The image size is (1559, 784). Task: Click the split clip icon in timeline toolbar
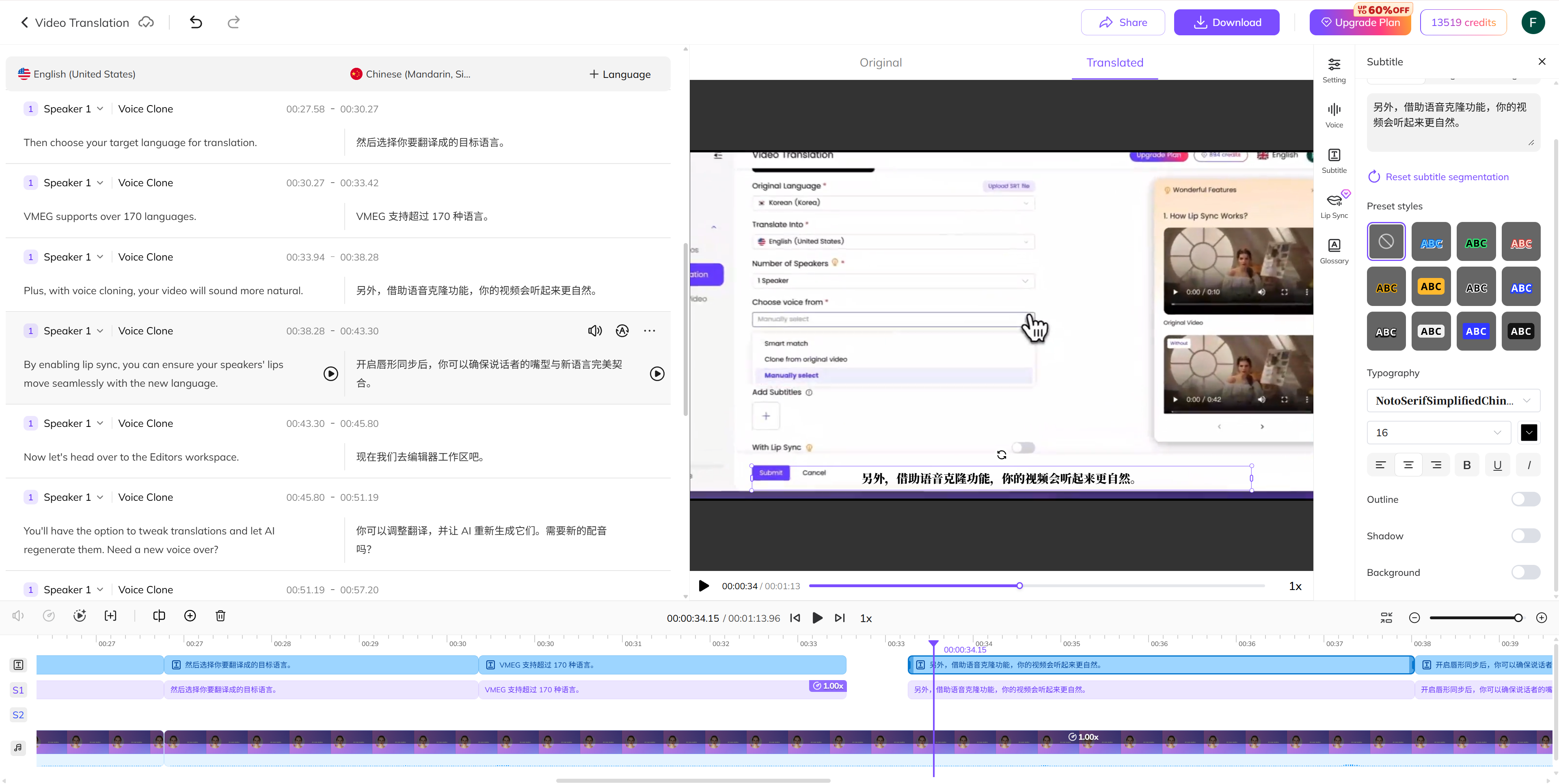[x=159, y=615]
